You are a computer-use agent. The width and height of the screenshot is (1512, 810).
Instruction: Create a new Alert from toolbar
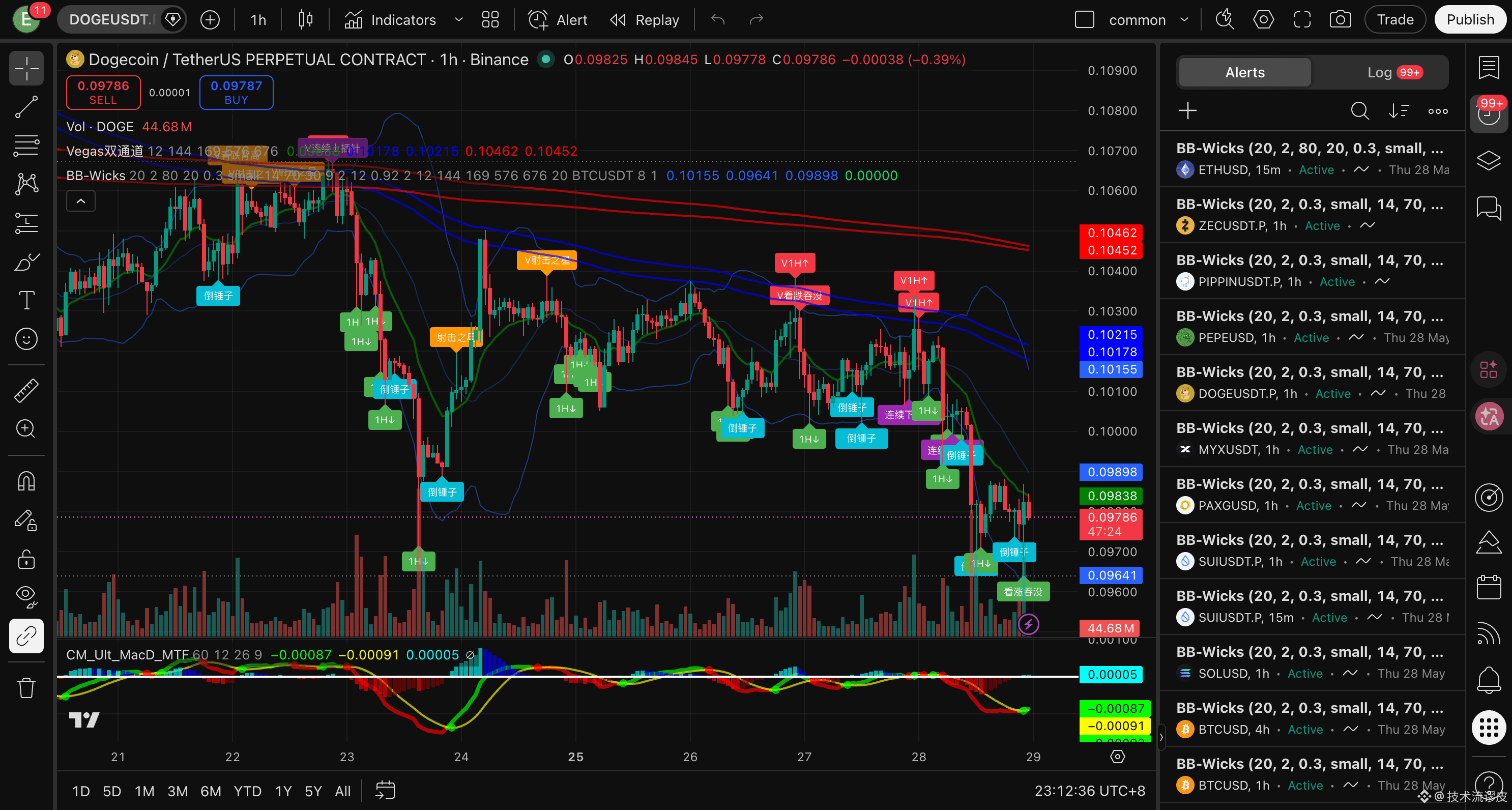(x=558, y=20)
